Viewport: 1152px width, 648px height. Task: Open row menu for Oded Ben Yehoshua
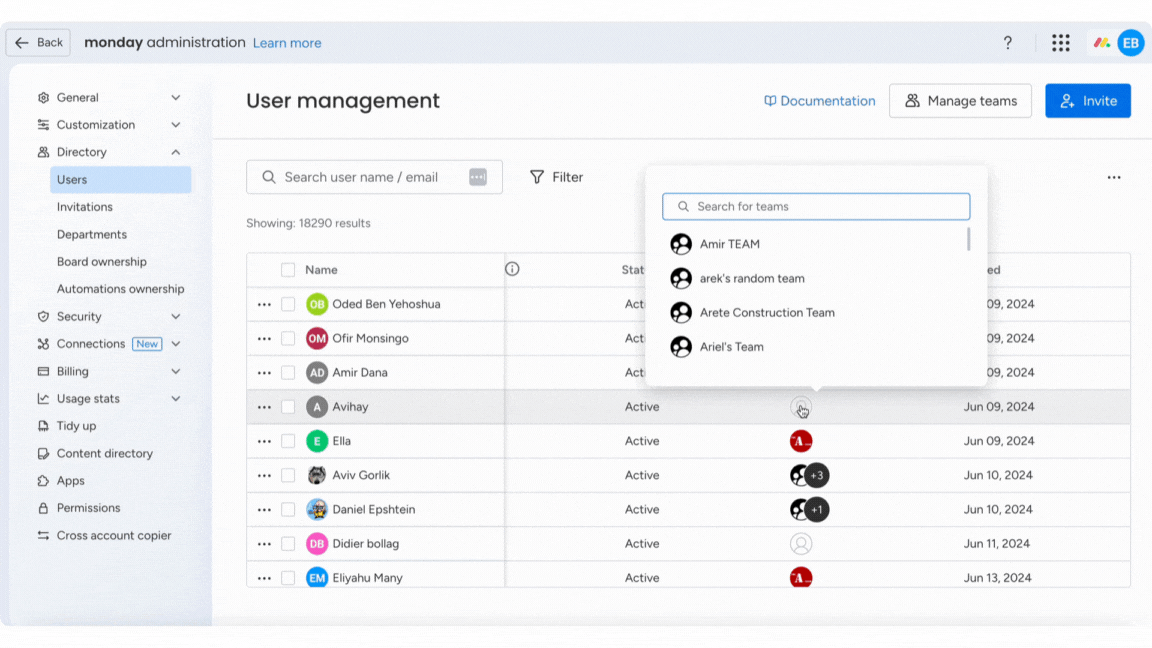(264, 304)
